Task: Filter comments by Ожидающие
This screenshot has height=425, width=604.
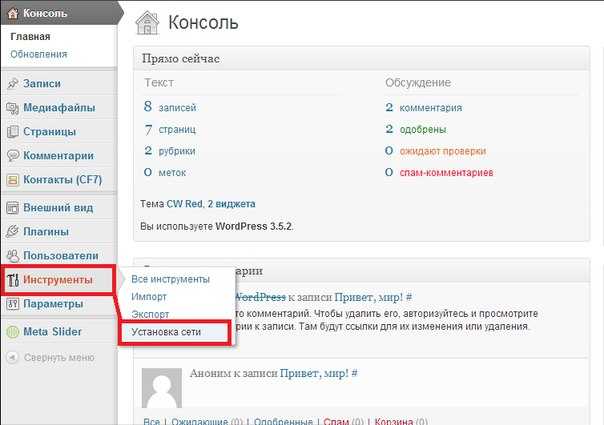Action: tap(199, 421)
